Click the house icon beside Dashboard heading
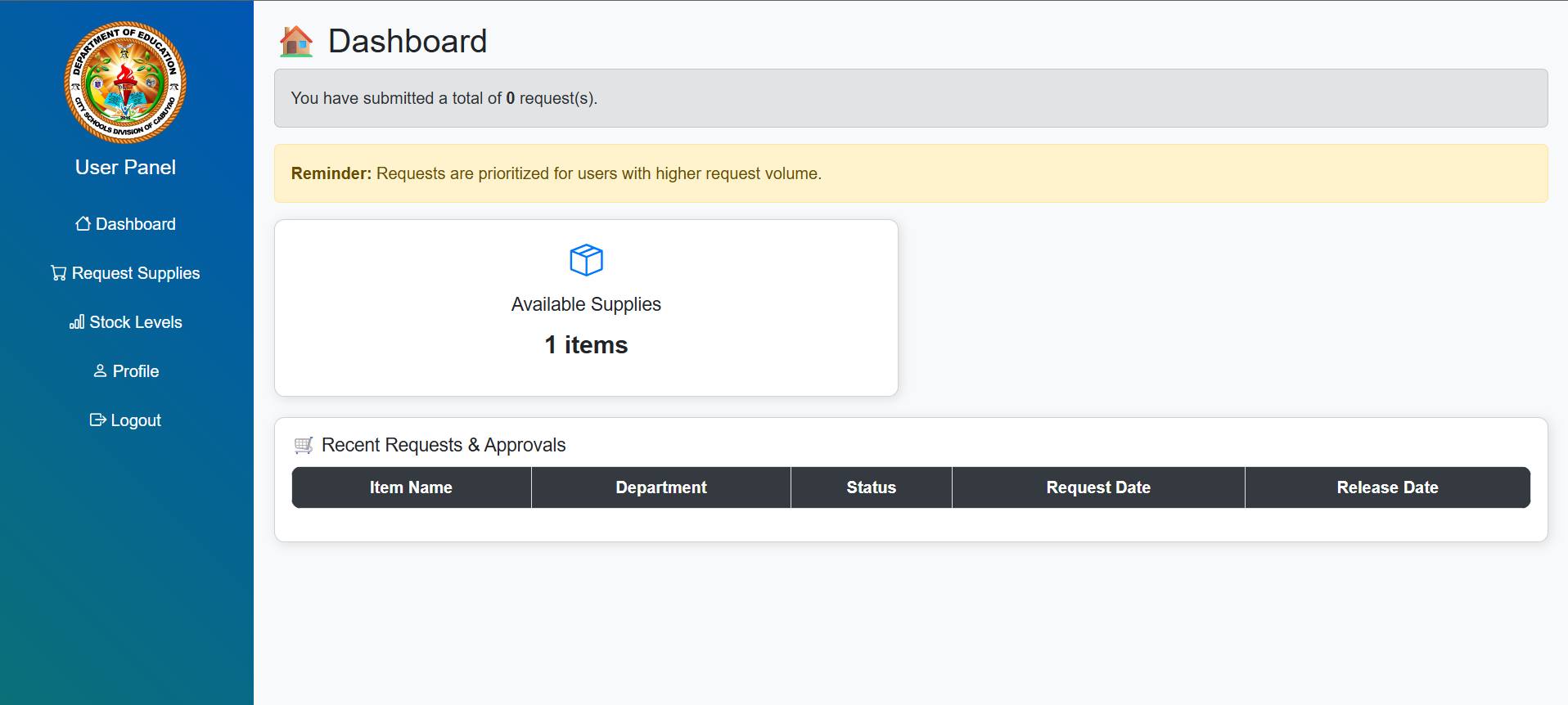The image size is (1568, 705). 296,41
